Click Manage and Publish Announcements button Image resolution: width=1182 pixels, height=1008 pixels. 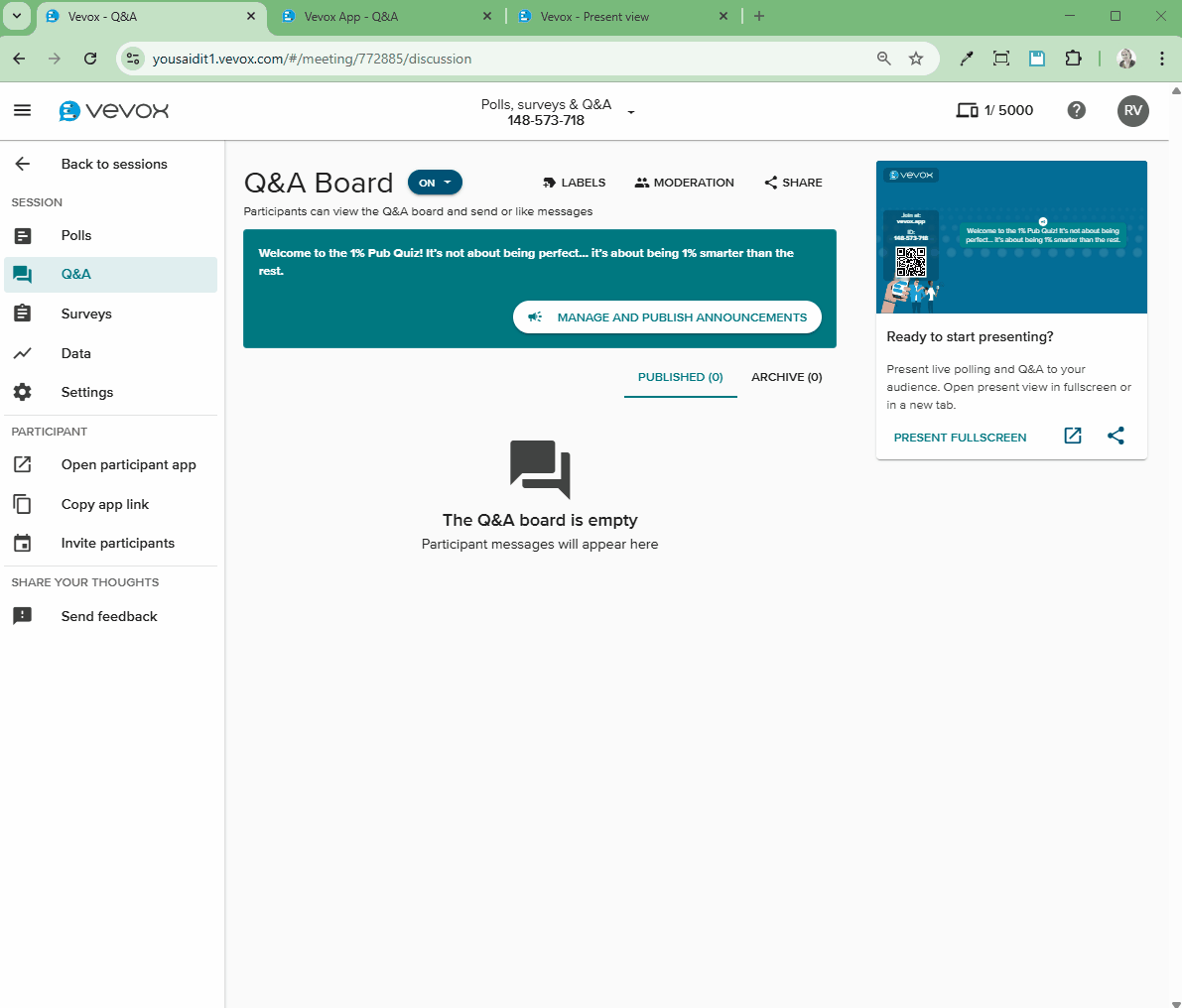point(667,317)
